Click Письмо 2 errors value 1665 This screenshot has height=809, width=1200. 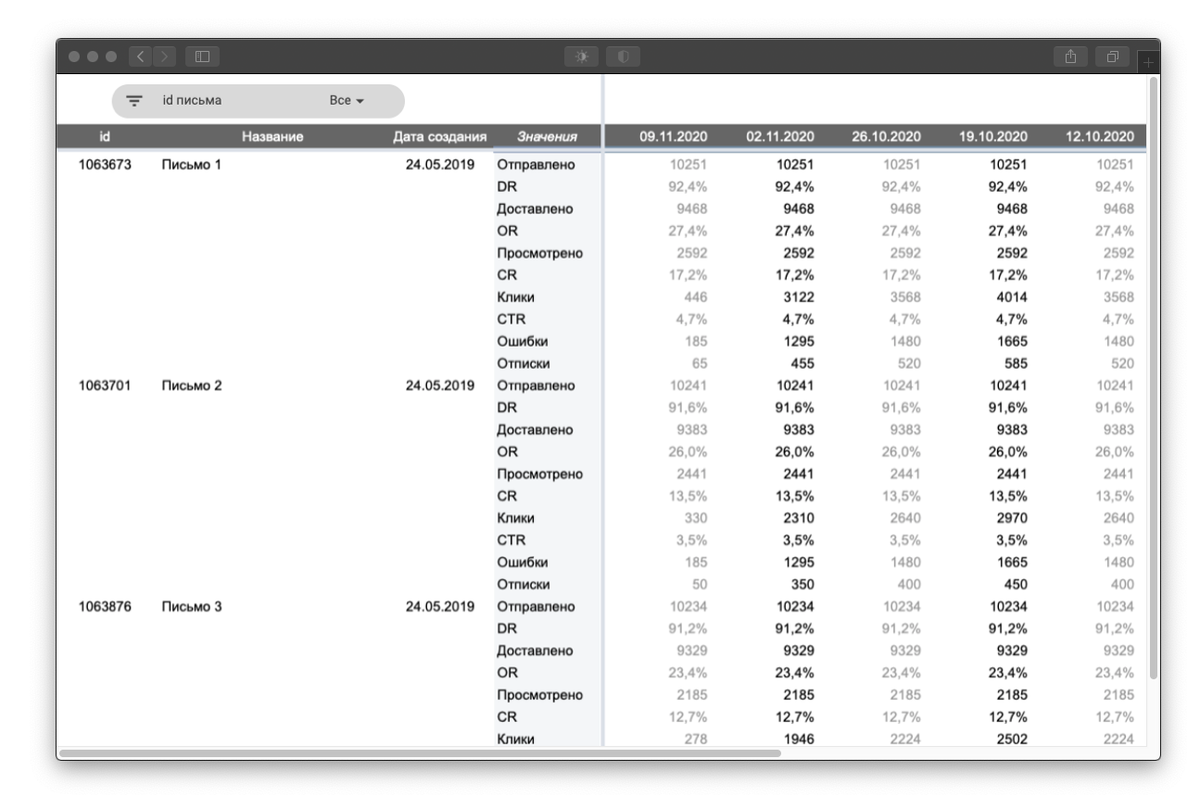(x=1010, y=563)
